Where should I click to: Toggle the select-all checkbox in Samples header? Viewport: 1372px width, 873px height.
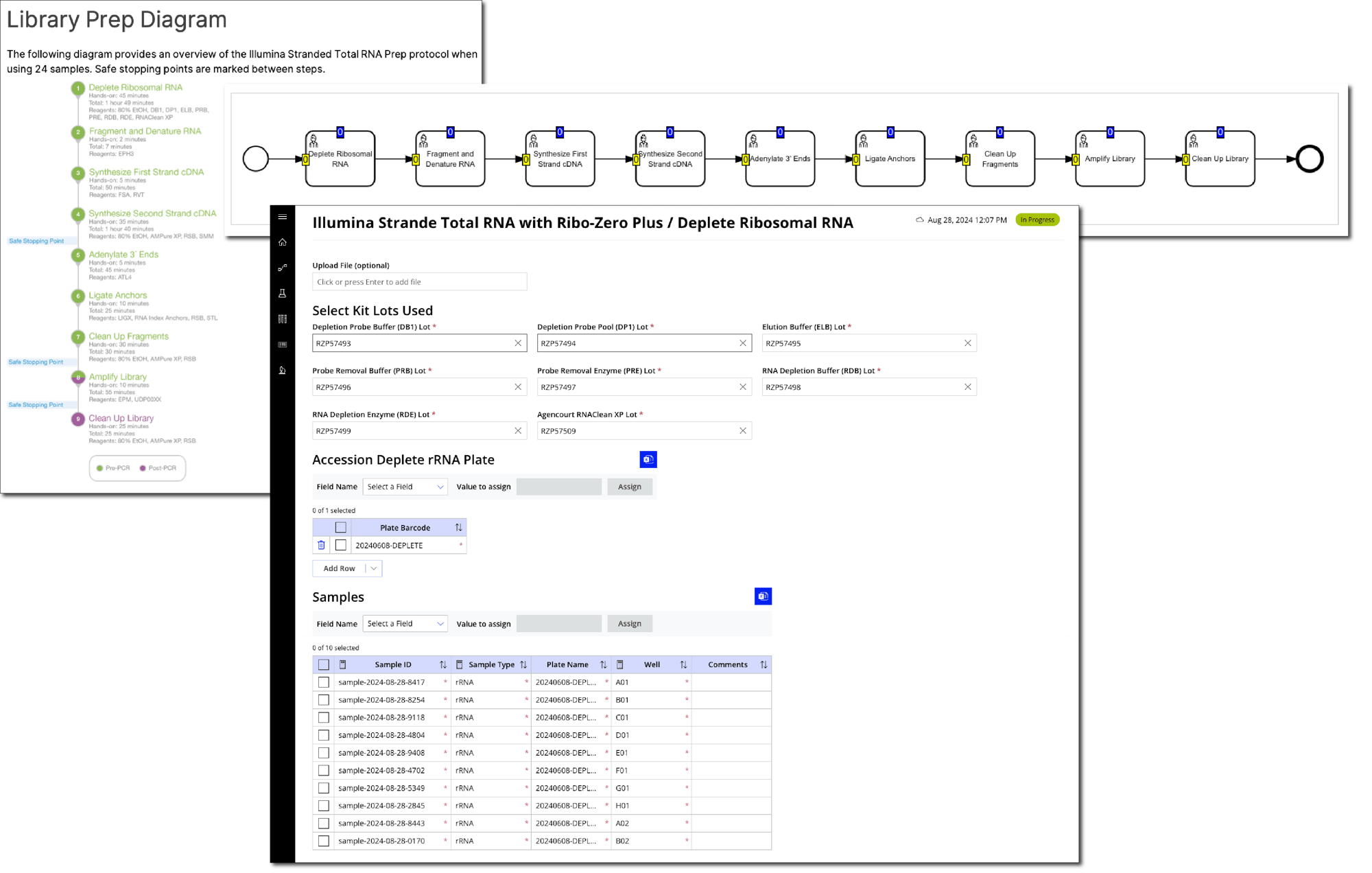324,664
